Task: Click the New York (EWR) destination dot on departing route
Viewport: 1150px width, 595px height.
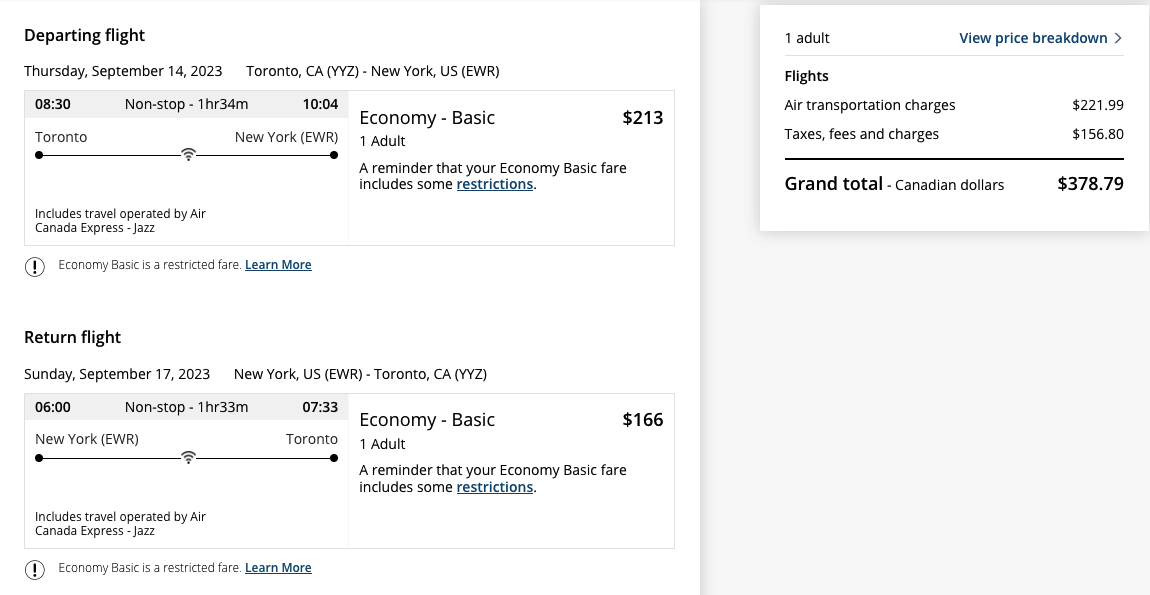Action: pos(334,155)
